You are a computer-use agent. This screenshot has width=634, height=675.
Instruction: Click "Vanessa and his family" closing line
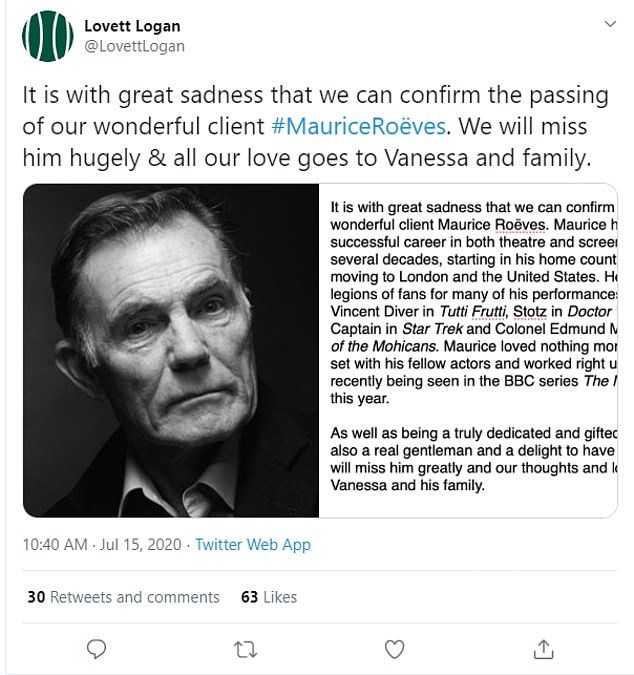(x=407, y=487)
